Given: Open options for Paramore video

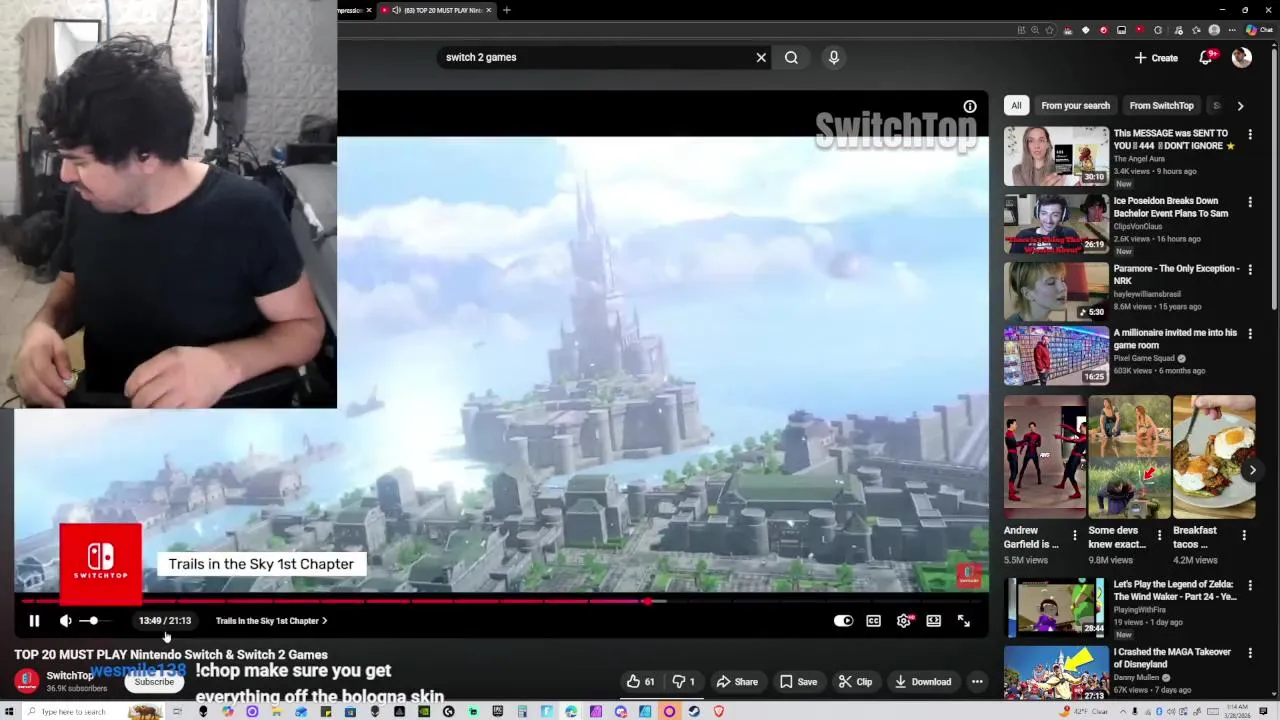Looking at the screenshot, I should click(1250, 270).
